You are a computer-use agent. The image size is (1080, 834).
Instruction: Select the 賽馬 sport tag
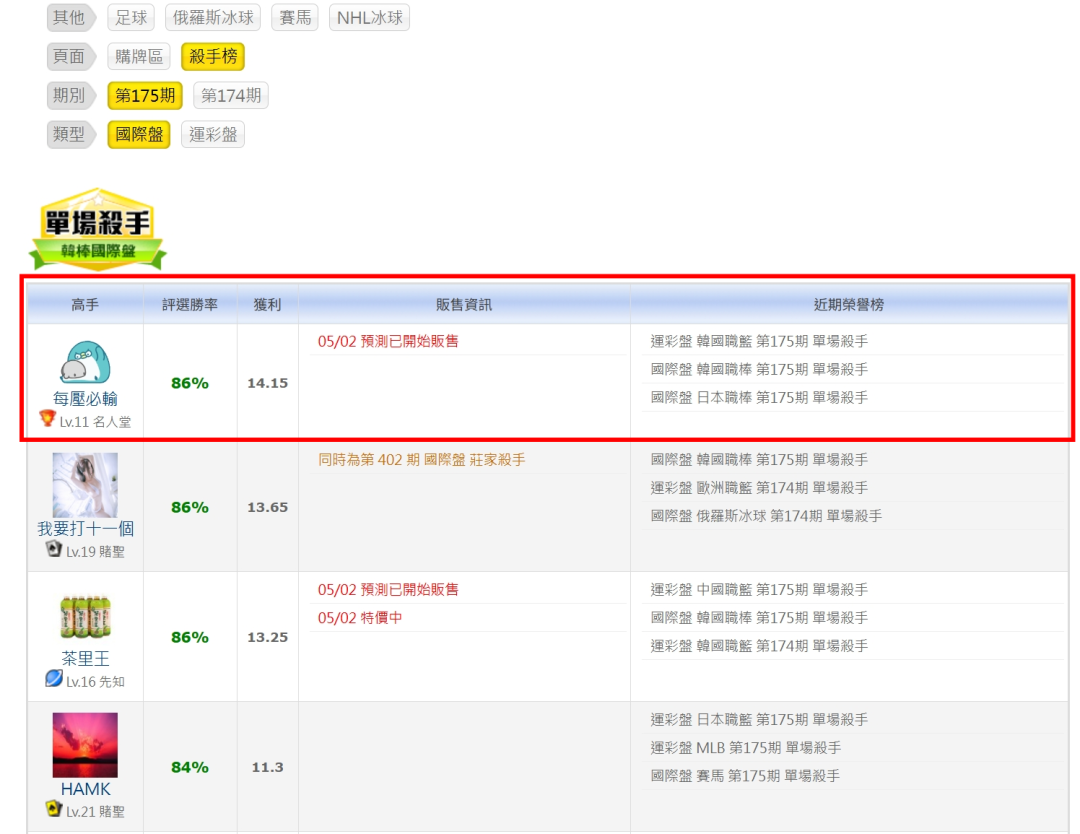295,17
